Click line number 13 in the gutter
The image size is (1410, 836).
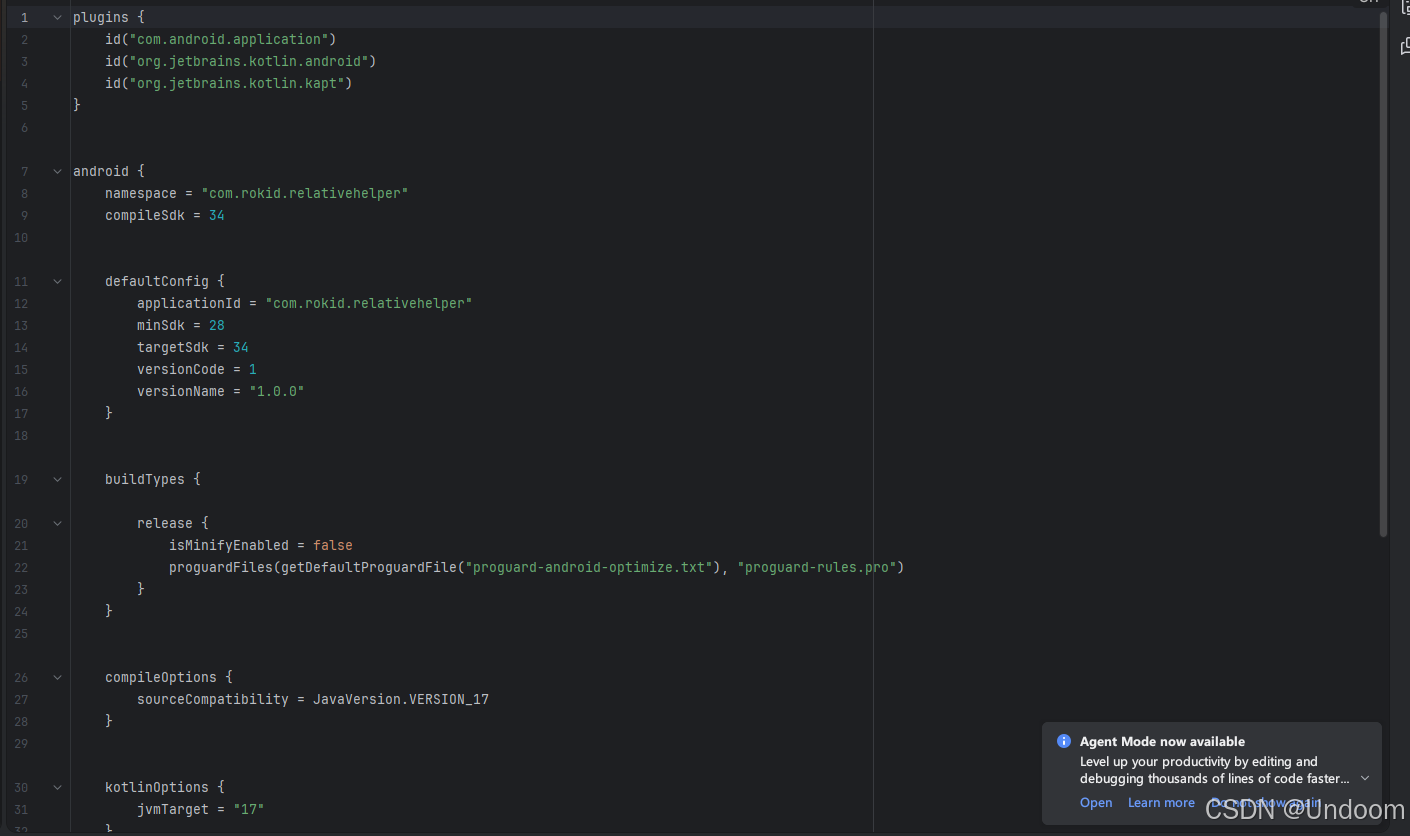point(22,326)
